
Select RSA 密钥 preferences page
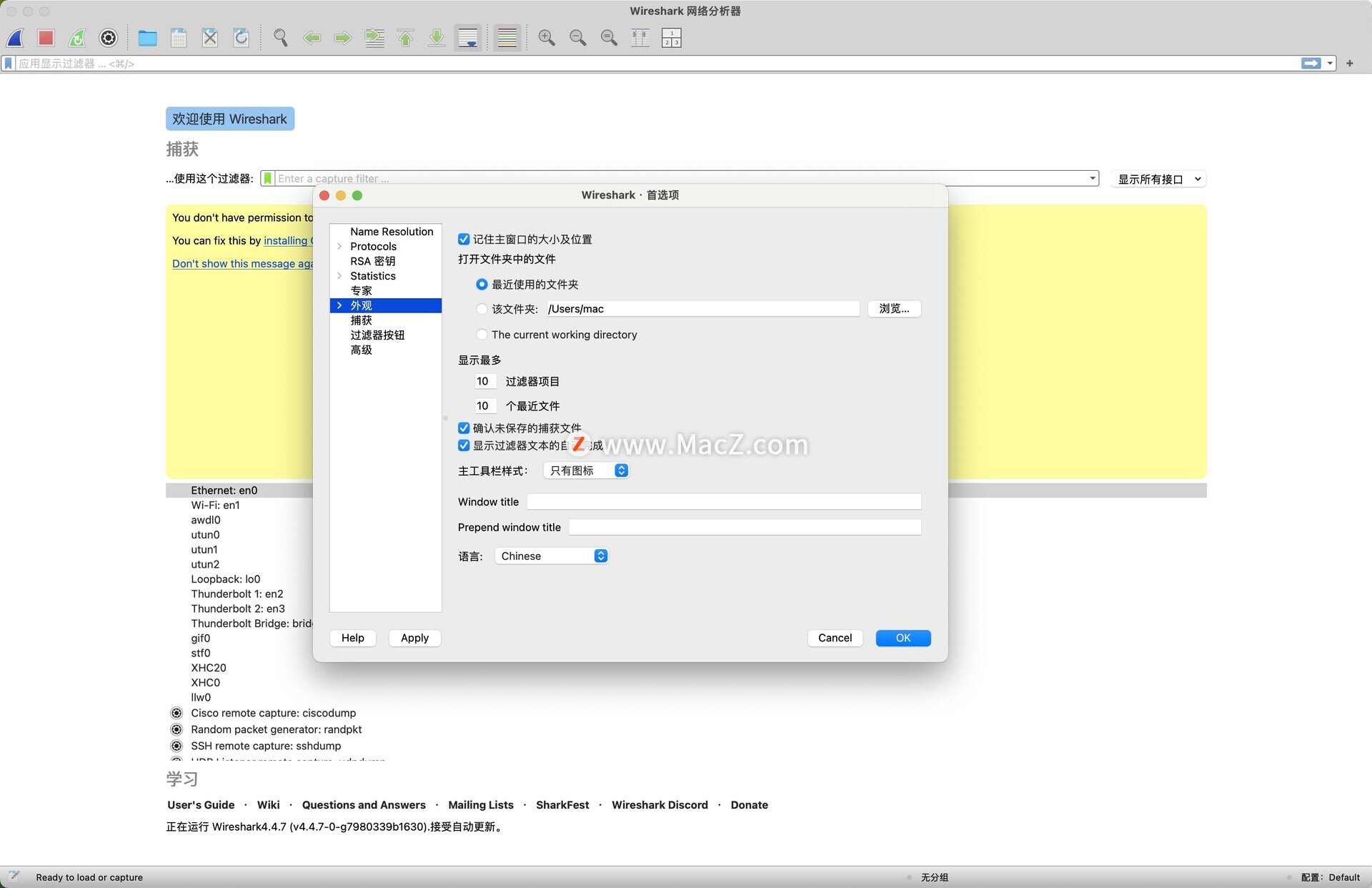pos(372,262)
